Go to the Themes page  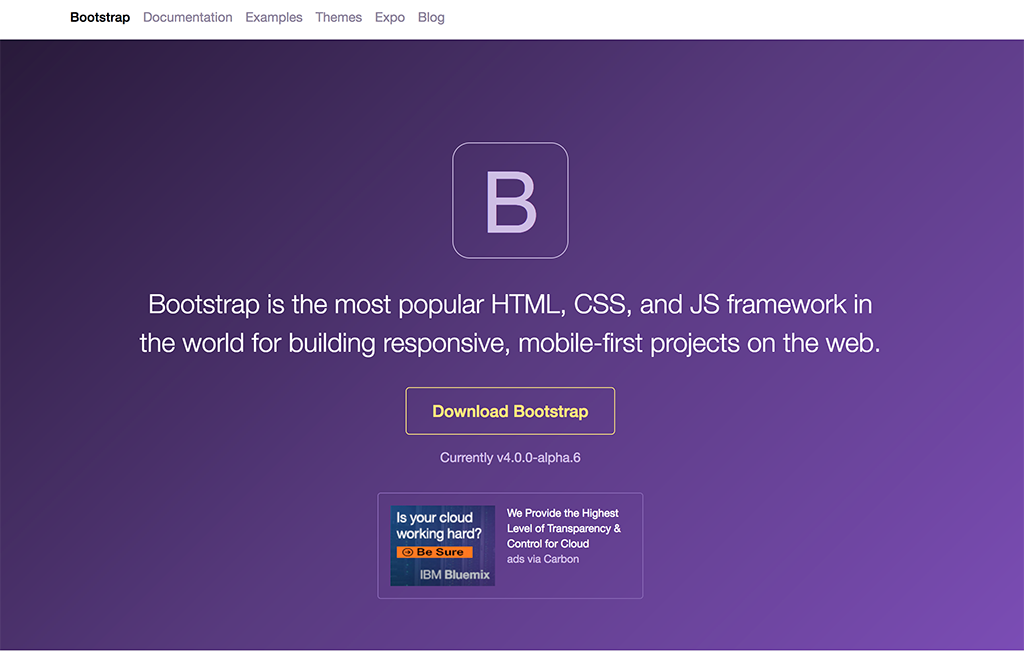pos(338,18)
